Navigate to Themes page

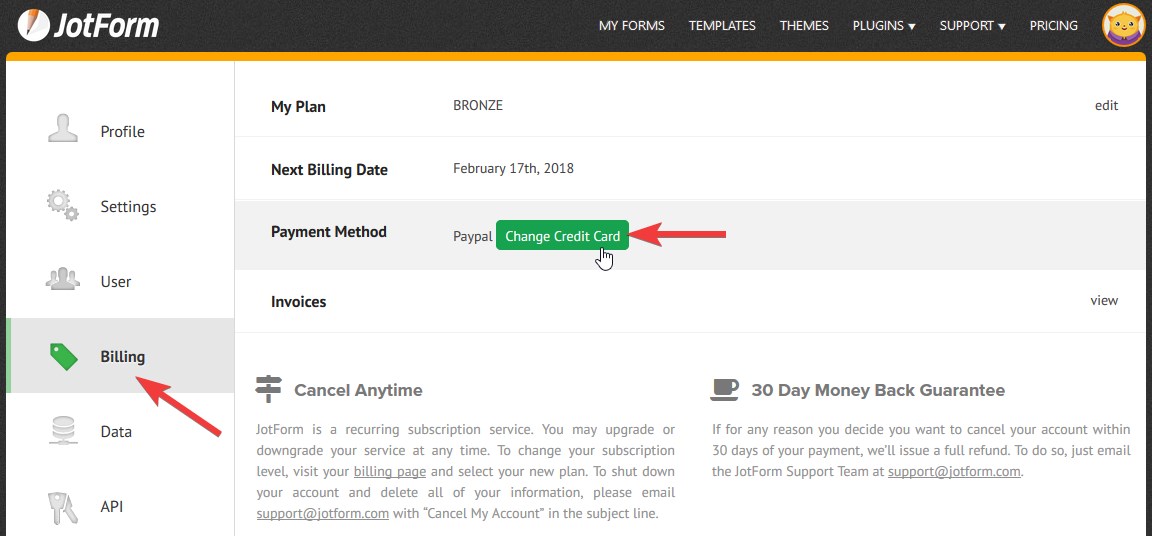pyautogui.click(x=804, y=25)
